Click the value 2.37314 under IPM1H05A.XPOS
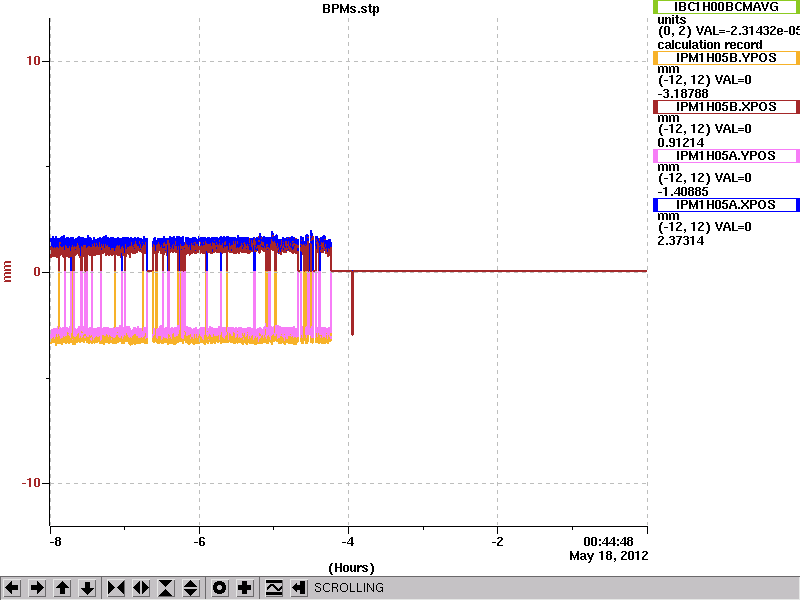Screen dimensions: 800x600 (681, 241)
